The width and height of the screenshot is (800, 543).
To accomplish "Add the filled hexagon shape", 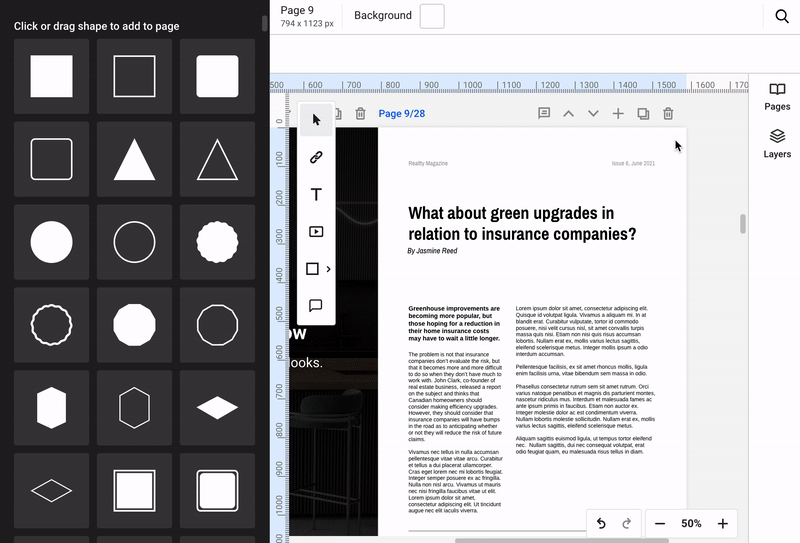I will point(52,408).
